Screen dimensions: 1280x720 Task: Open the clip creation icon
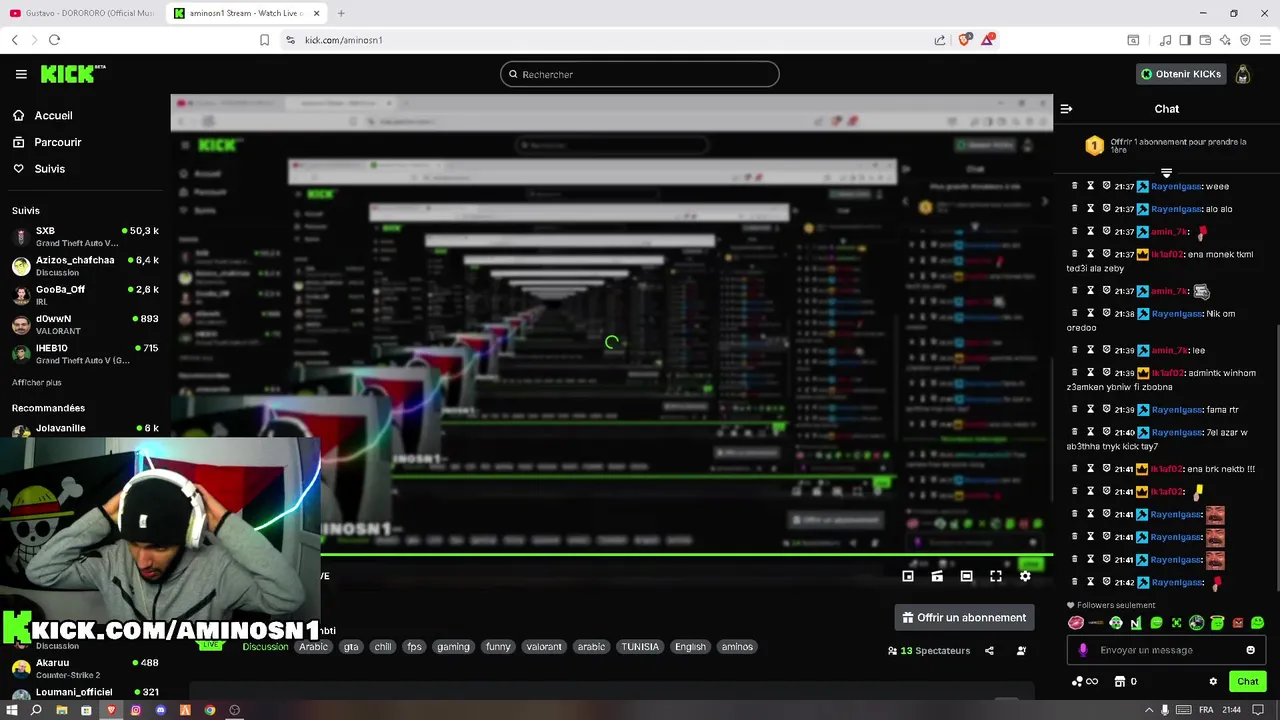(x=937, y=576)
